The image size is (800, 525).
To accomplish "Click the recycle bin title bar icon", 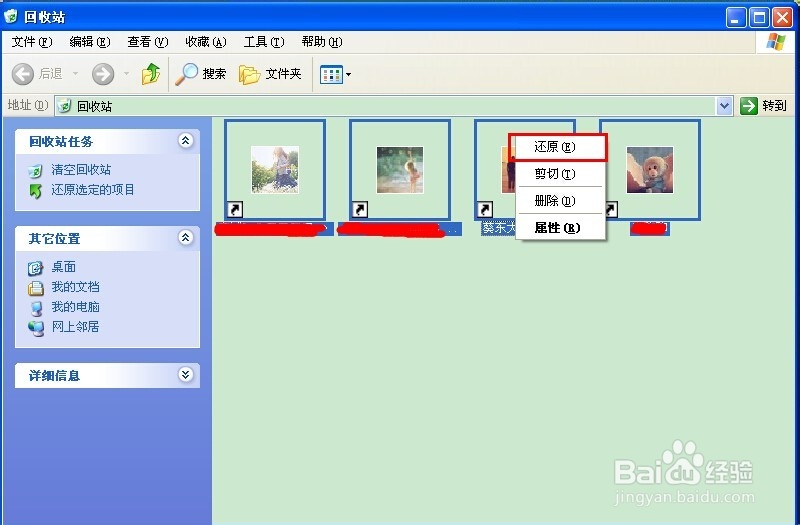I will tap(11, 17).
